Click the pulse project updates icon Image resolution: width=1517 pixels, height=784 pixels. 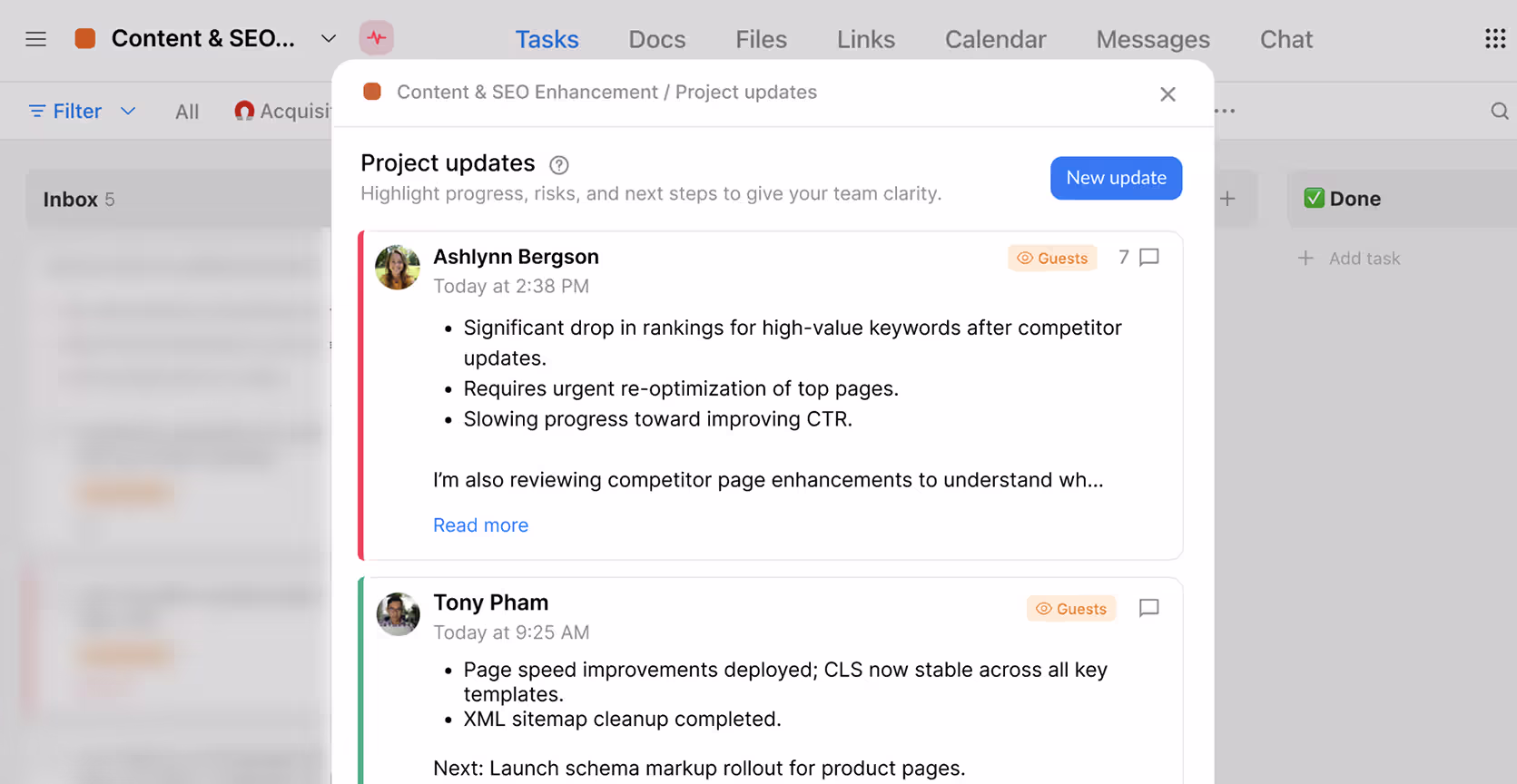(377, 38)
